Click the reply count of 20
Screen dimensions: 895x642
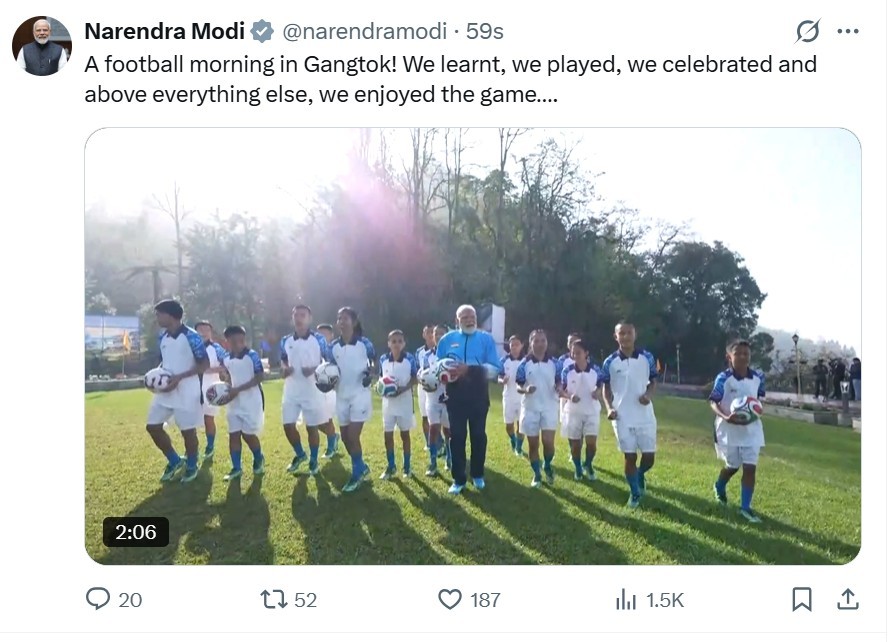(130, 600)
